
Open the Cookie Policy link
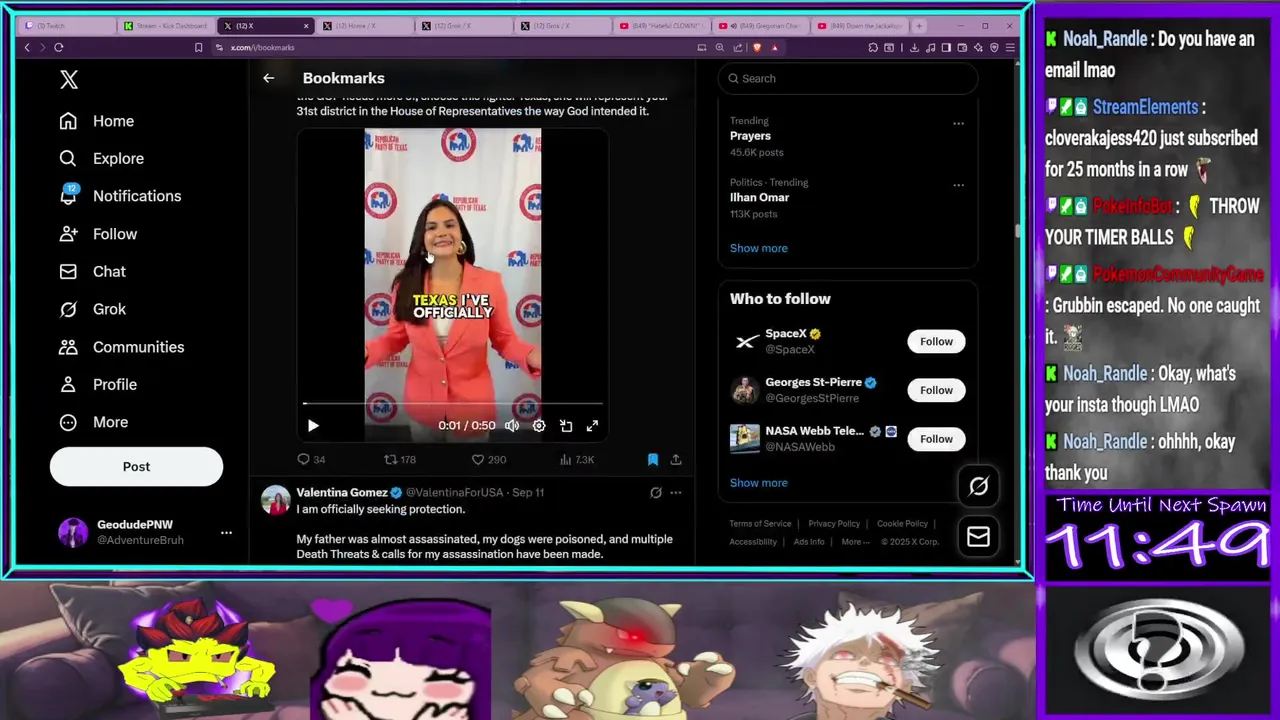902,524
